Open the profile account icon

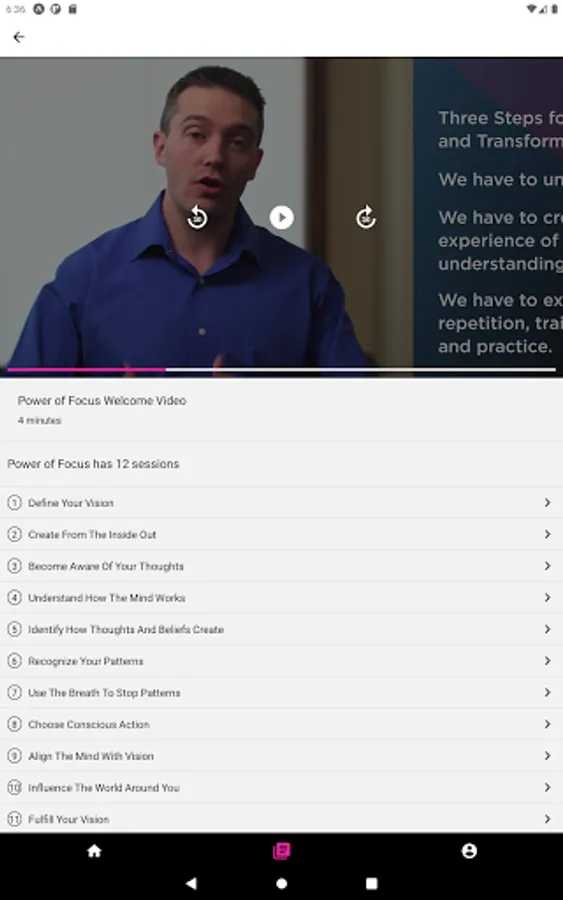(469, 851)
